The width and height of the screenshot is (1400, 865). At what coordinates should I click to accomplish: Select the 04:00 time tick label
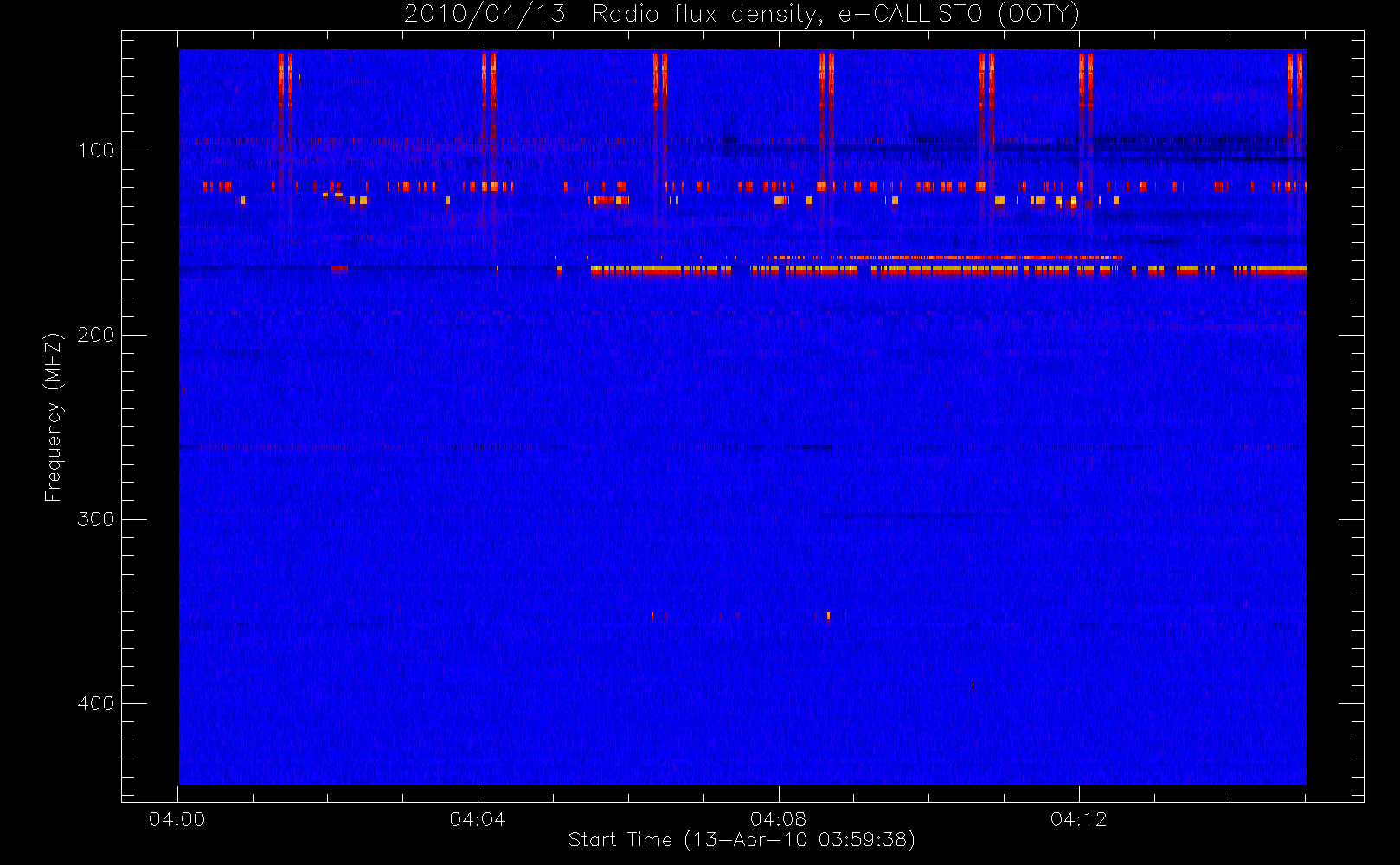tap(177, 819)
